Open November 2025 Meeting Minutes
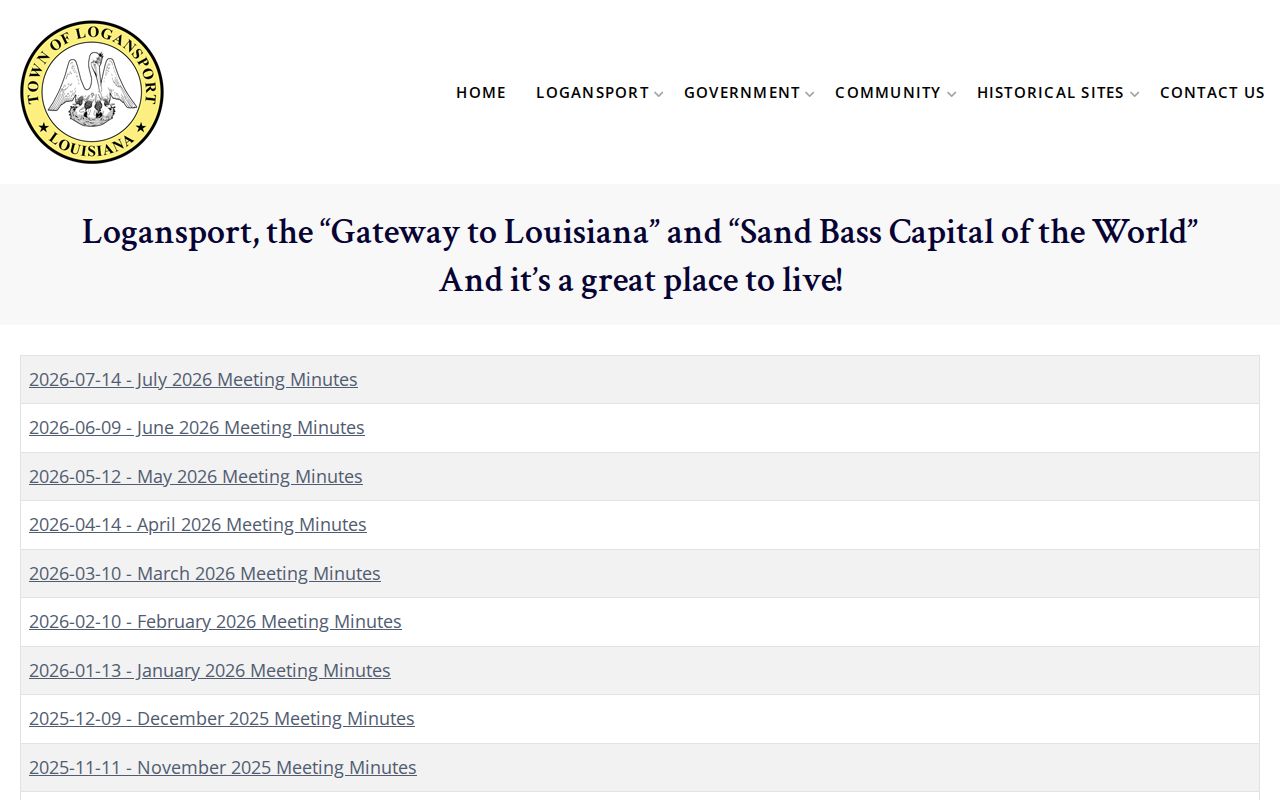Screen dimensions: 1280x800 click(x=223, y=768)
